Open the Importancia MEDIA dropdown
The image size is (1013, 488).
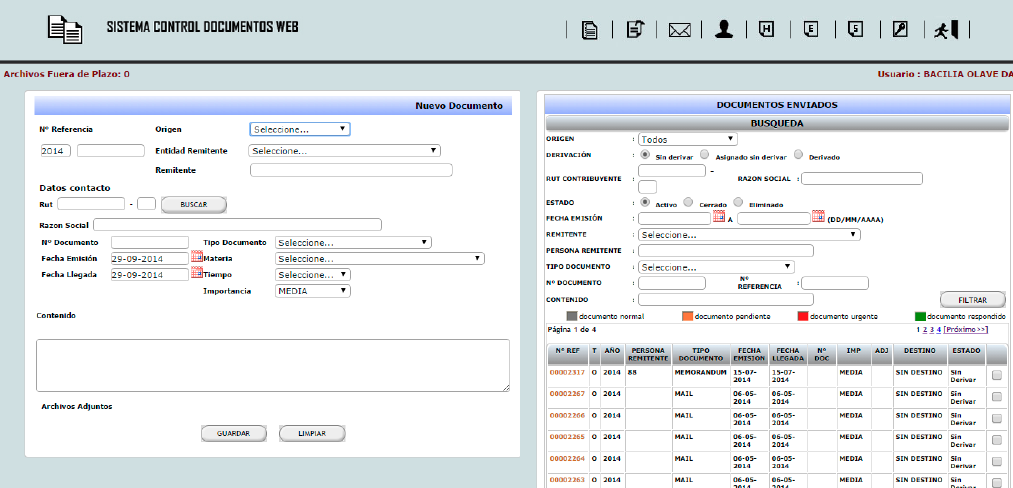(313, 291)
